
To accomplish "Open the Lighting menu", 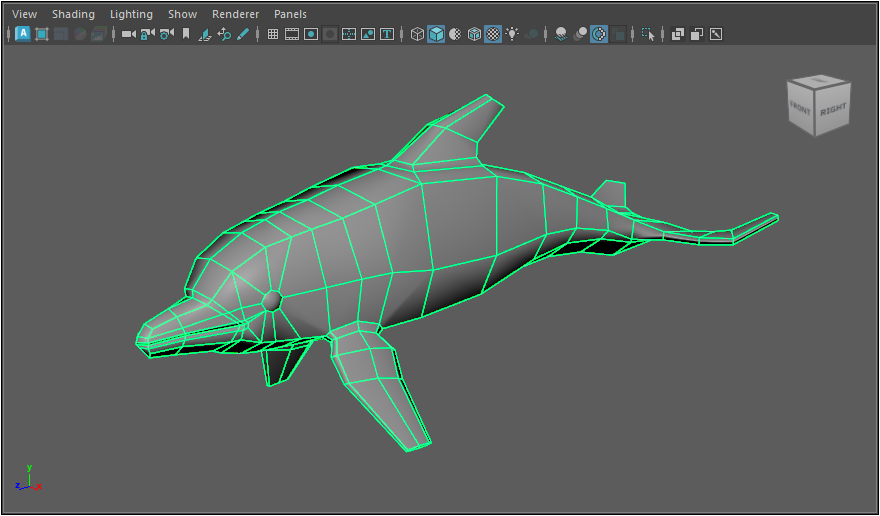I will pyautogui.click(x=131, y=14).
